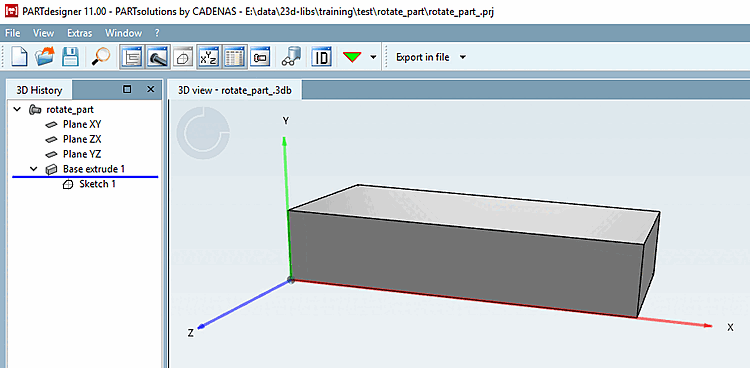
Task: Select Plane YZ in the history tree
Action: 82,154
